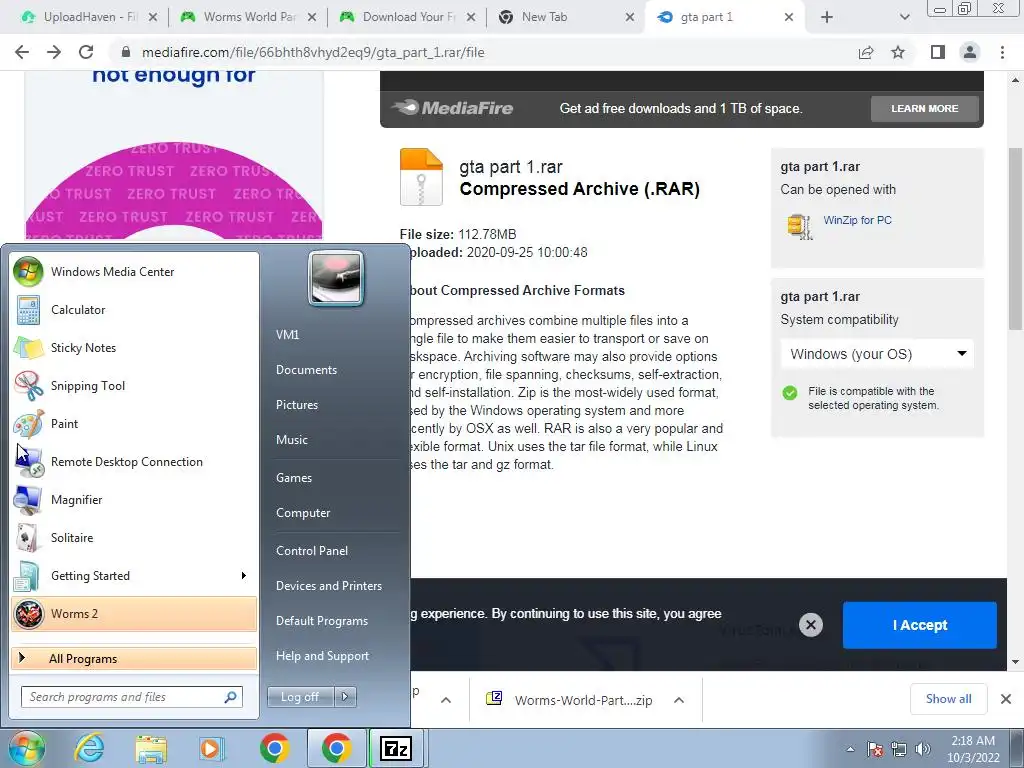1024x768 pixels.
Task: Open Computer from Start menu
Action: (x=303, y=513)
